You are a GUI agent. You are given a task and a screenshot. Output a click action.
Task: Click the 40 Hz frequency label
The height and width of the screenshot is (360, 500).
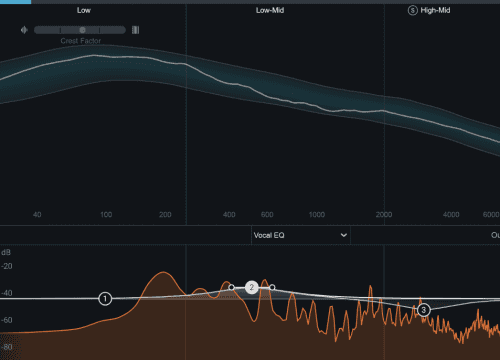coord(37,215)
